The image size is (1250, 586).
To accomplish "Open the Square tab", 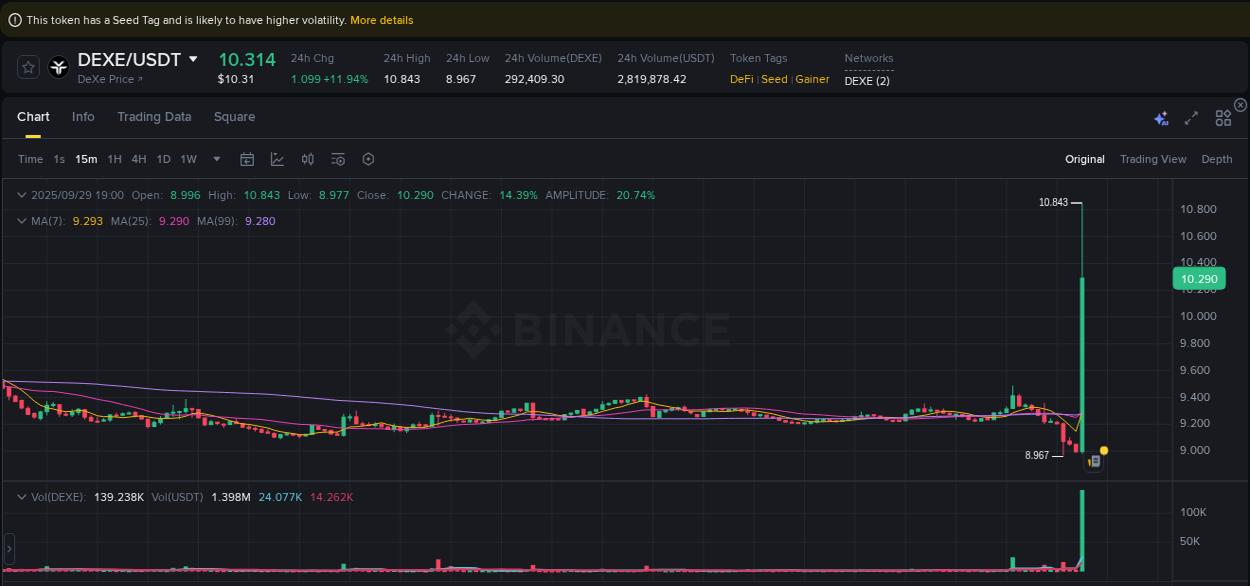I will (x=234, y=117).
